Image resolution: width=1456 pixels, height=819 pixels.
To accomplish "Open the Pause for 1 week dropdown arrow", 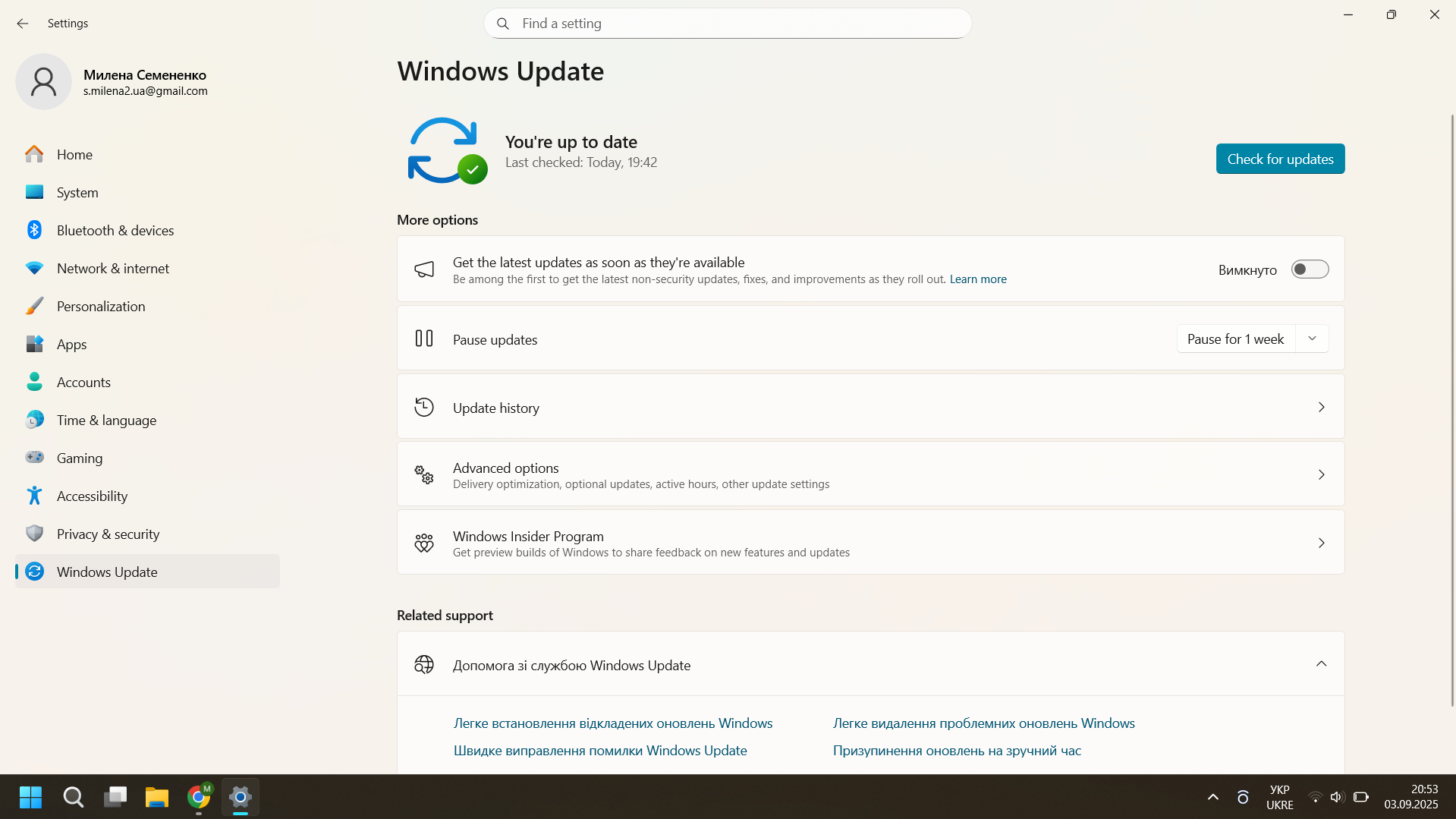I will 1312,339.
